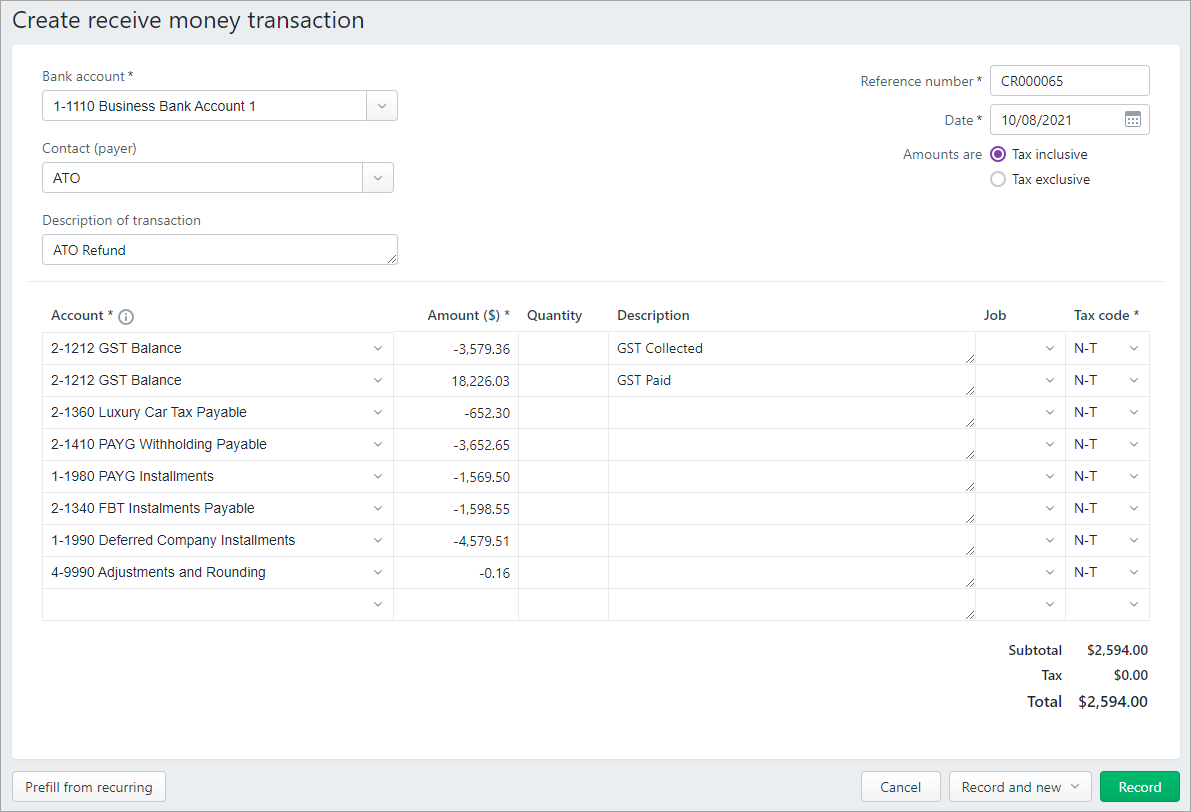The width and height of the screenshot is (1191, 812).
Task: Expand the Record and new options arrow
Action: pyautogui.click(x=1075, y=787)
